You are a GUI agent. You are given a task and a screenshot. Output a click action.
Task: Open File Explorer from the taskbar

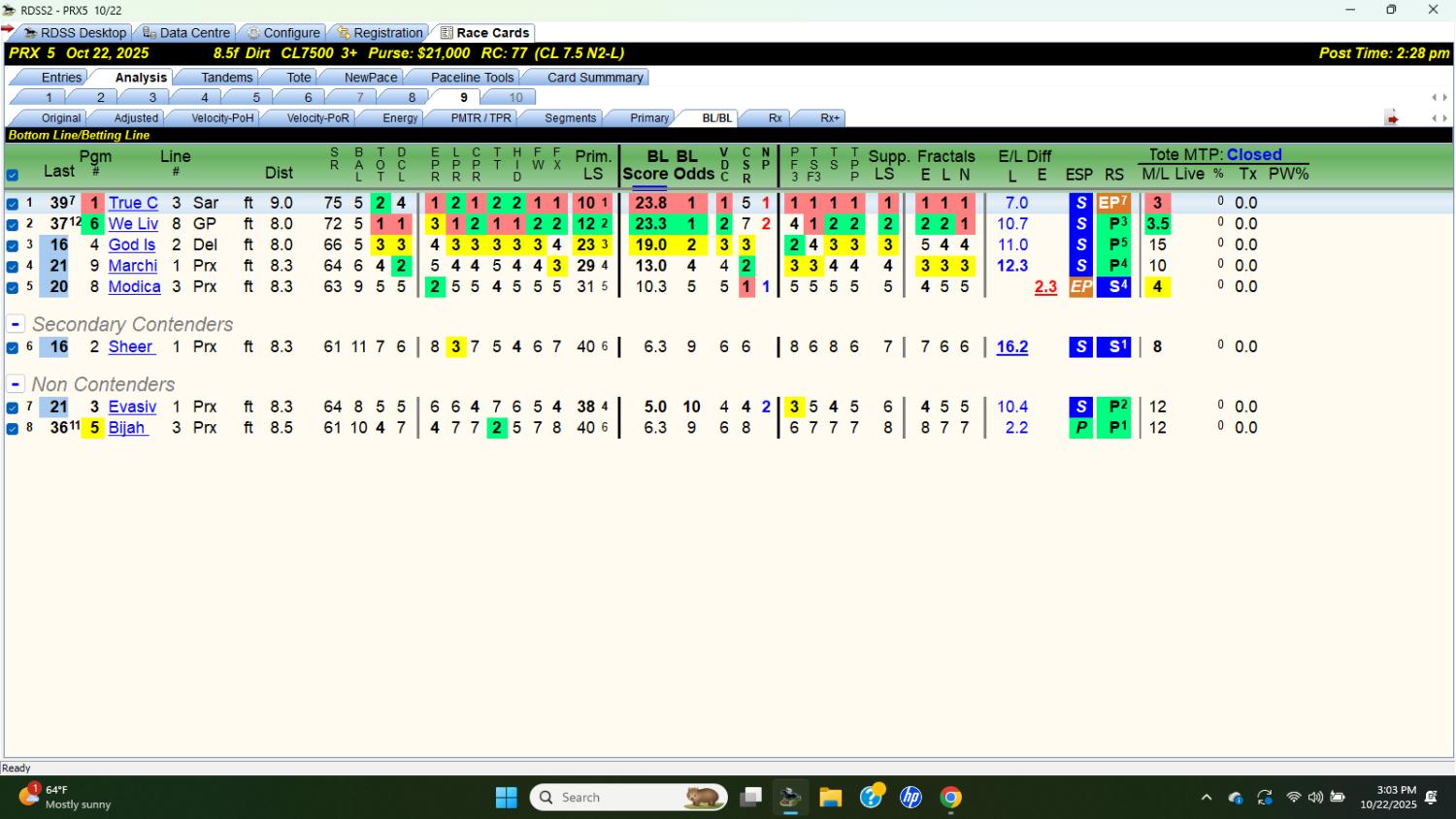pos(830,798)
